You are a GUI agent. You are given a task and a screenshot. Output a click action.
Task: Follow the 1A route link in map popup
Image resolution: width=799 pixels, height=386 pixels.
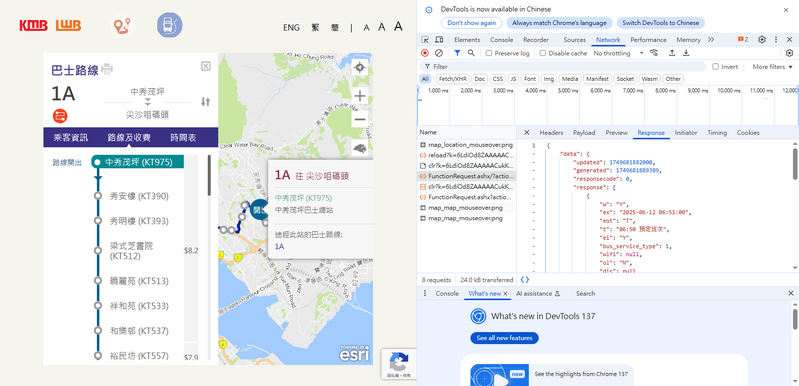[x=280, y=246]
